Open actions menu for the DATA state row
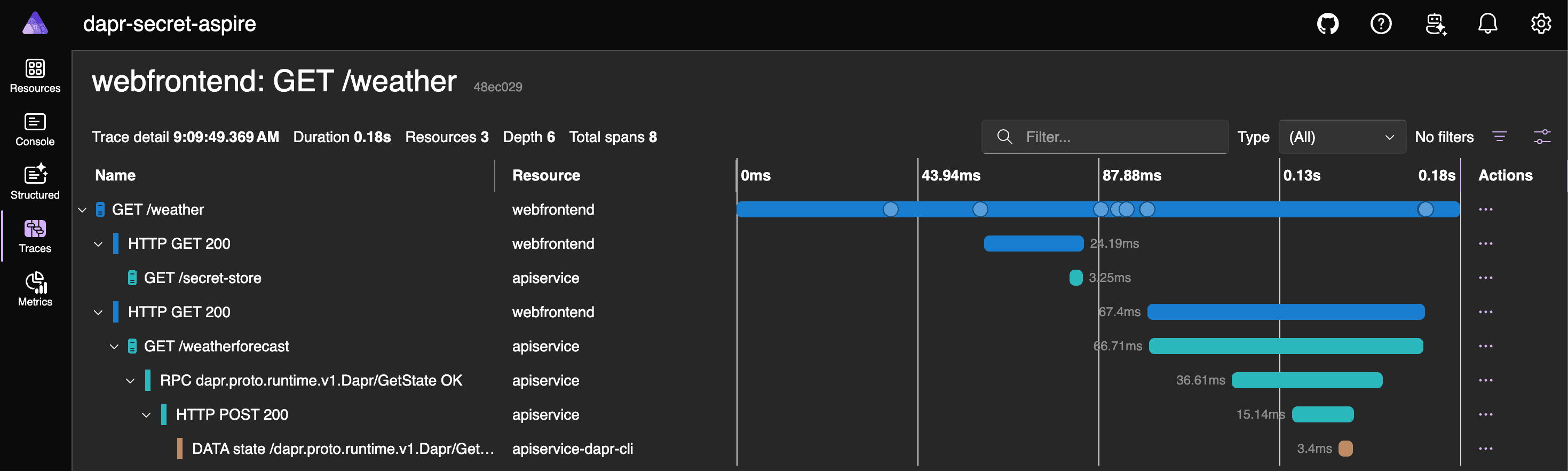The height and width of the screenshot is (471, 1568). coord(1485,449)
